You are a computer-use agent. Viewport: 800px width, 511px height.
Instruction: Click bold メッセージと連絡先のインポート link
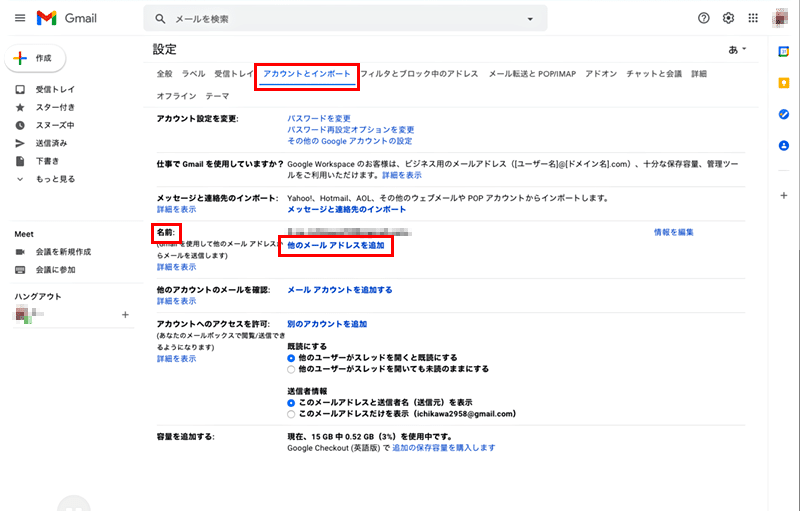[x=346, y=210]
